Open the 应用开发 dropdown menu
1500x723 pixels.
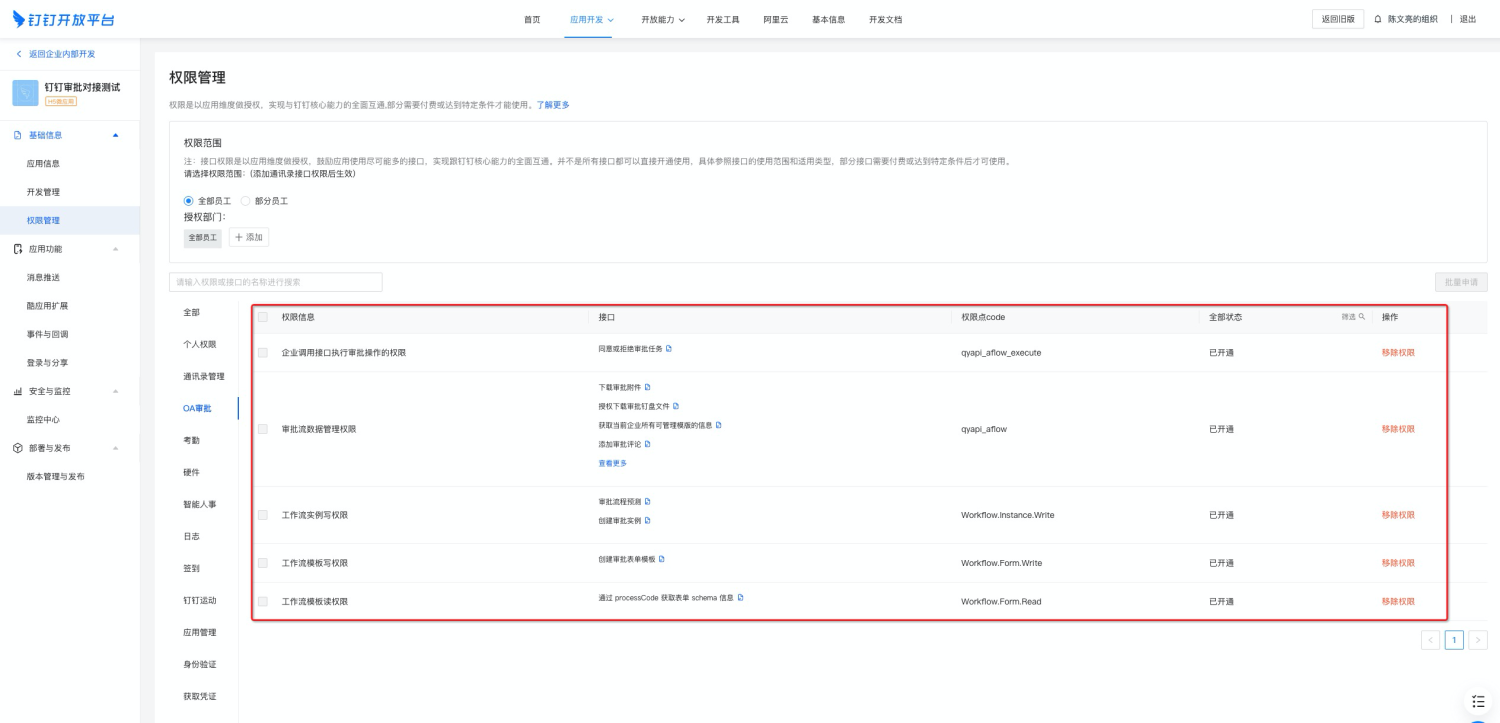coord(592,19)
